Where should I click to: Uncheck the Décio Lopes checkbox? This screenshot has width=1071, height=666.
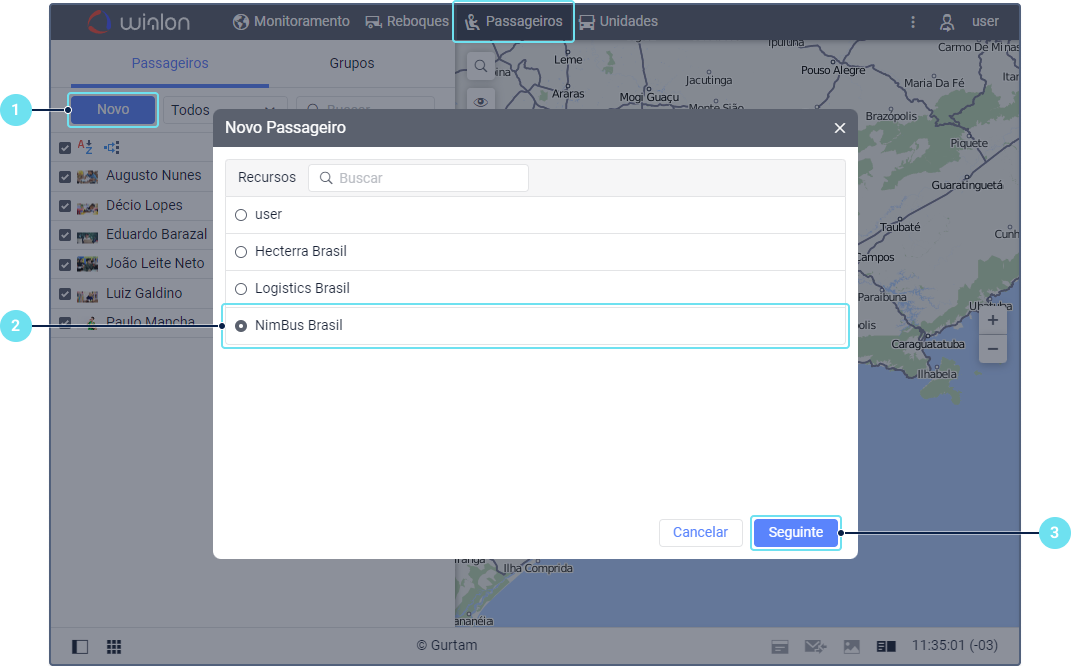click(65, 206)
